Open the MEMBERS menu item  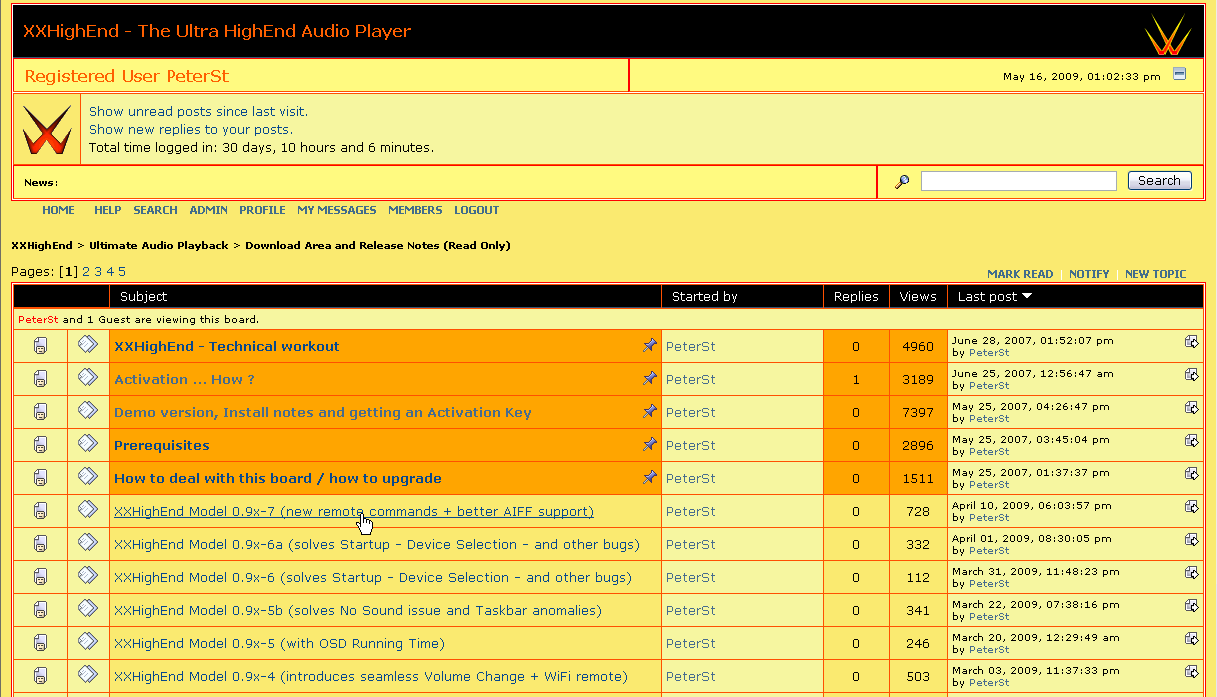[415, 210]
